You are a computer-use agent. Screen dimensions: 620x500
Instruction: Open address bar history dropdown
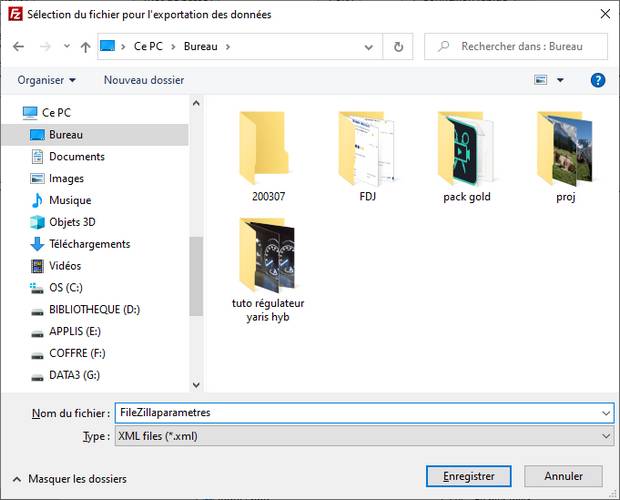click(x=369, y=47)
